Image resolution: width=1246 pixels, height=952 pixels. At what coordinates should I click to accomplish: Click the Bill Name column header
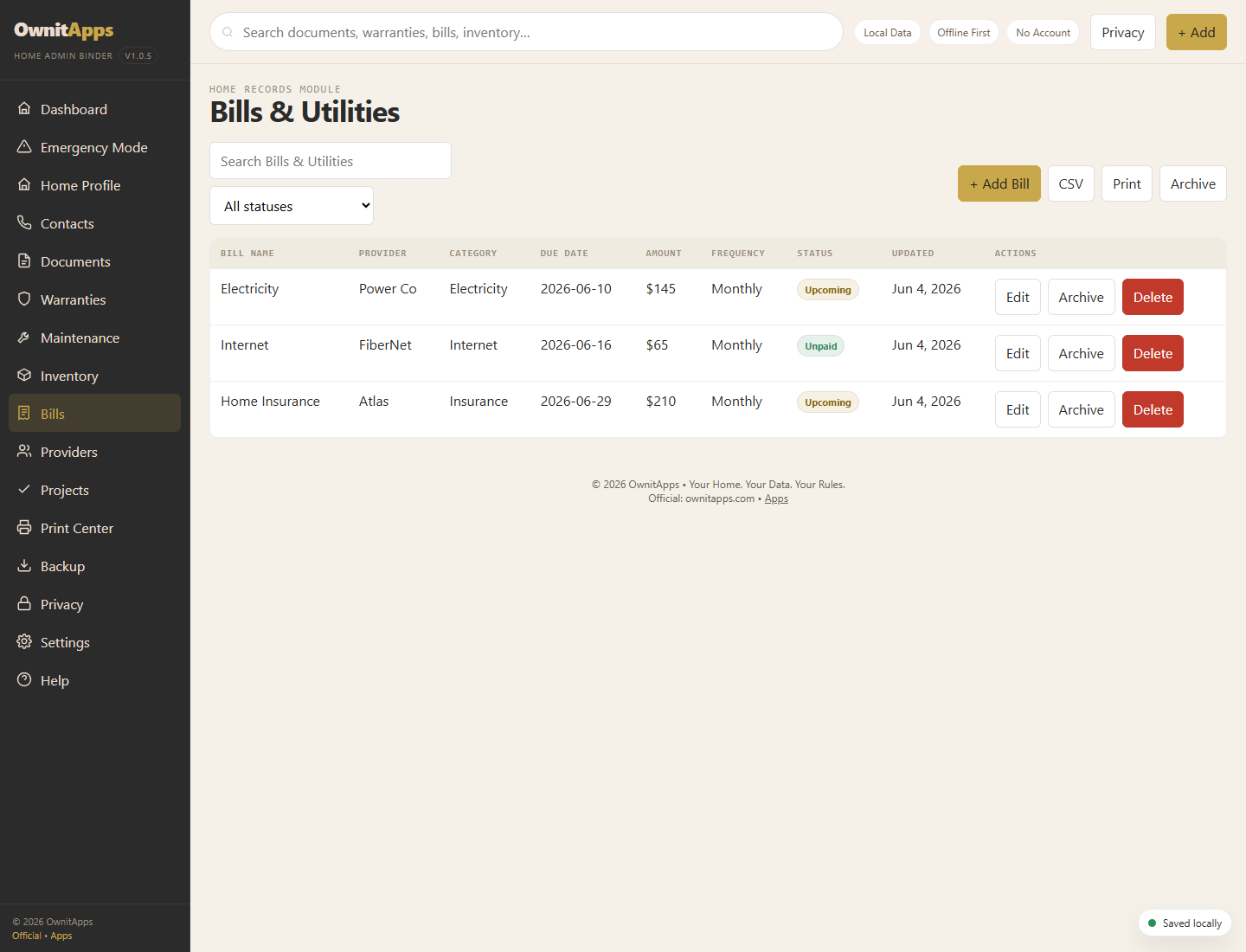(x=247, y=254)
